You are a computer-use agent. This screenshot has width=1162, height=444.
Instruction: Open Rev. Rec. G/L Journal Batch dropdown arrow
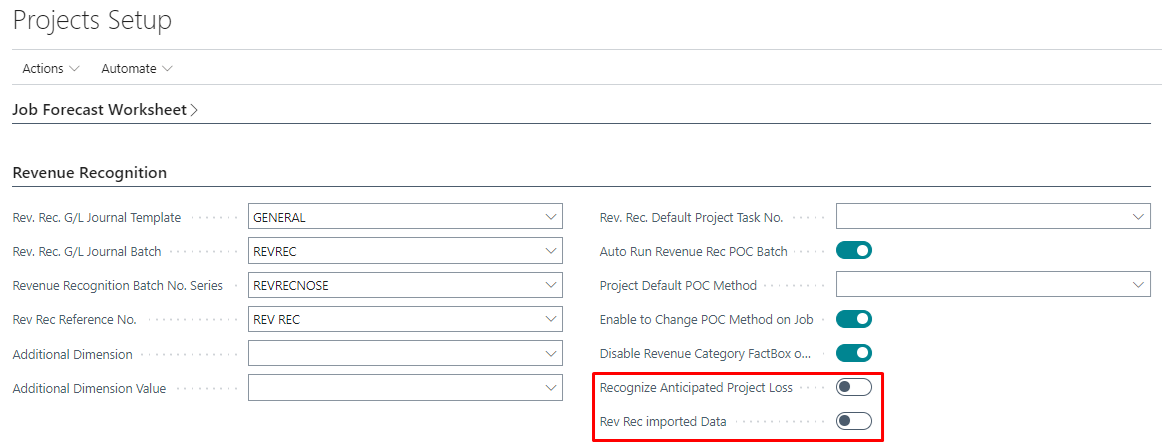[x=551, y=251]
